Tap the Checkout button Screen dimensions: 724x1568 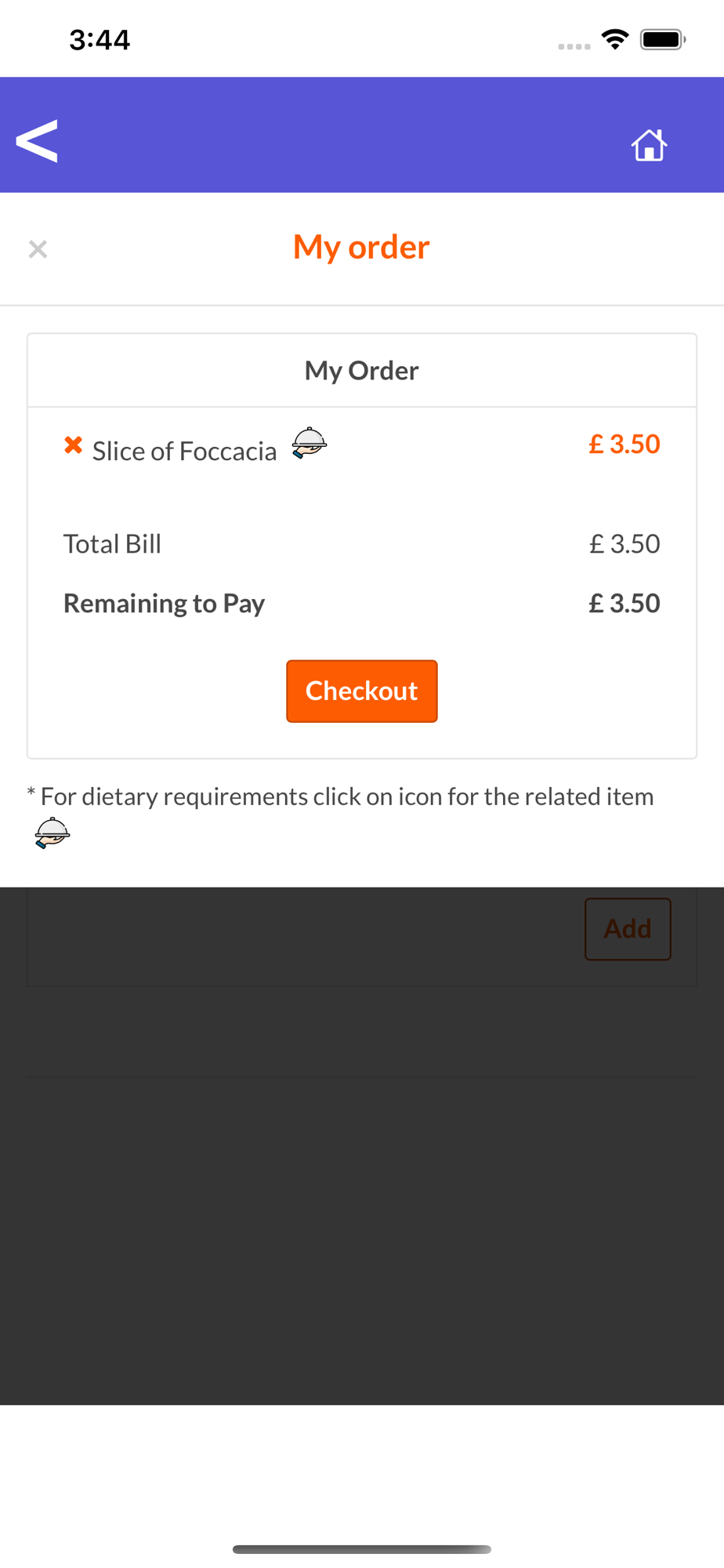click(362, 691)
